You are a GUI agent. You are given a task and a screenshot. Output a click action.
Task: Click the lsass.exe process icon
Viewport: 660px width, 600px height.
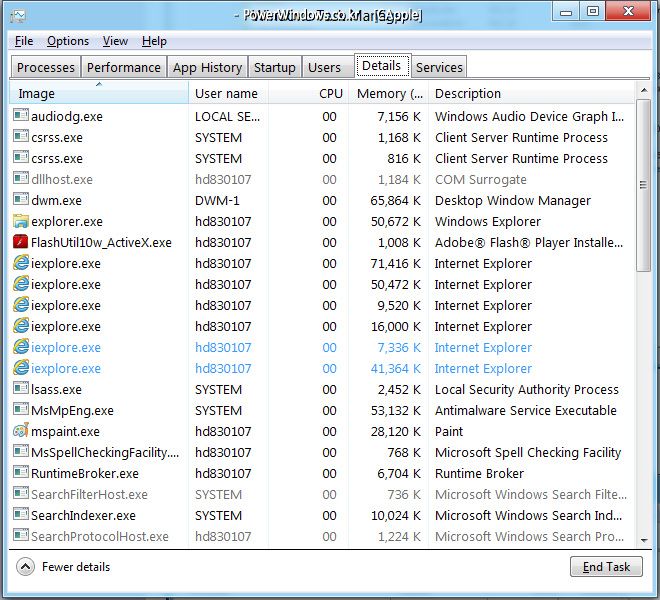pyautogui.click(x=21, y=388)
